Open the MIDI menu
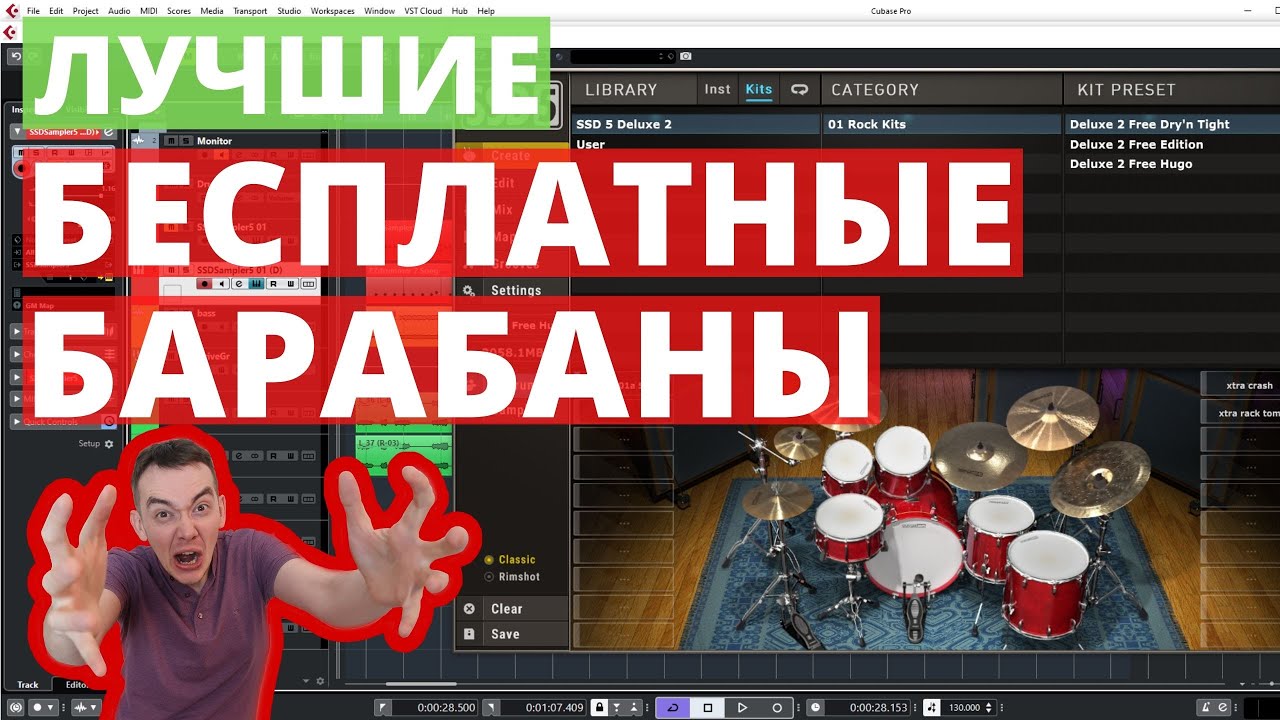The height and width of the screenshot is (720, 1280). coord(148,11)
